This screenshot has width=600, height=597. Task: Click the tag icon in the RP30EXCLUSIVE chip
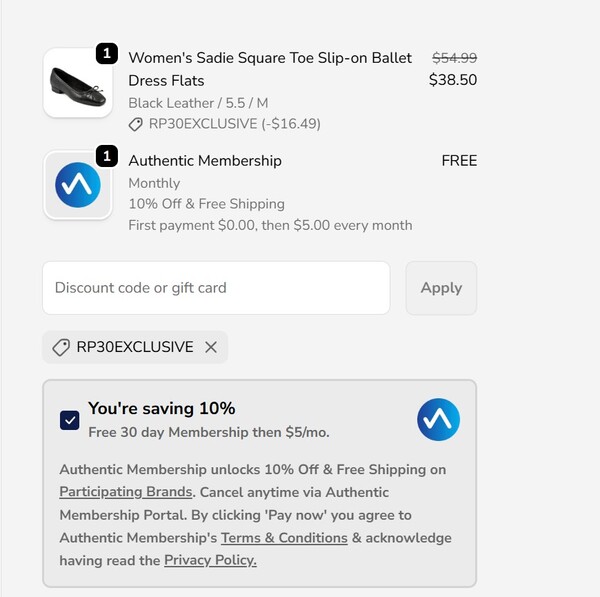click(x=61, y=347)
